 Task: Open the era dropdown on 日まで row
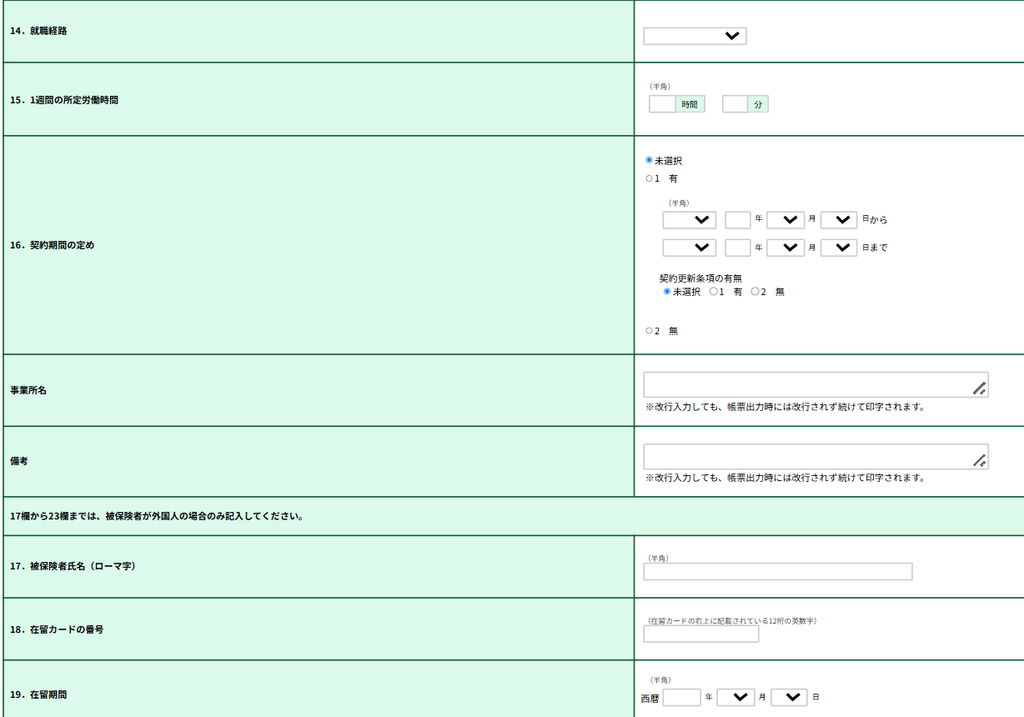(689, 247)
